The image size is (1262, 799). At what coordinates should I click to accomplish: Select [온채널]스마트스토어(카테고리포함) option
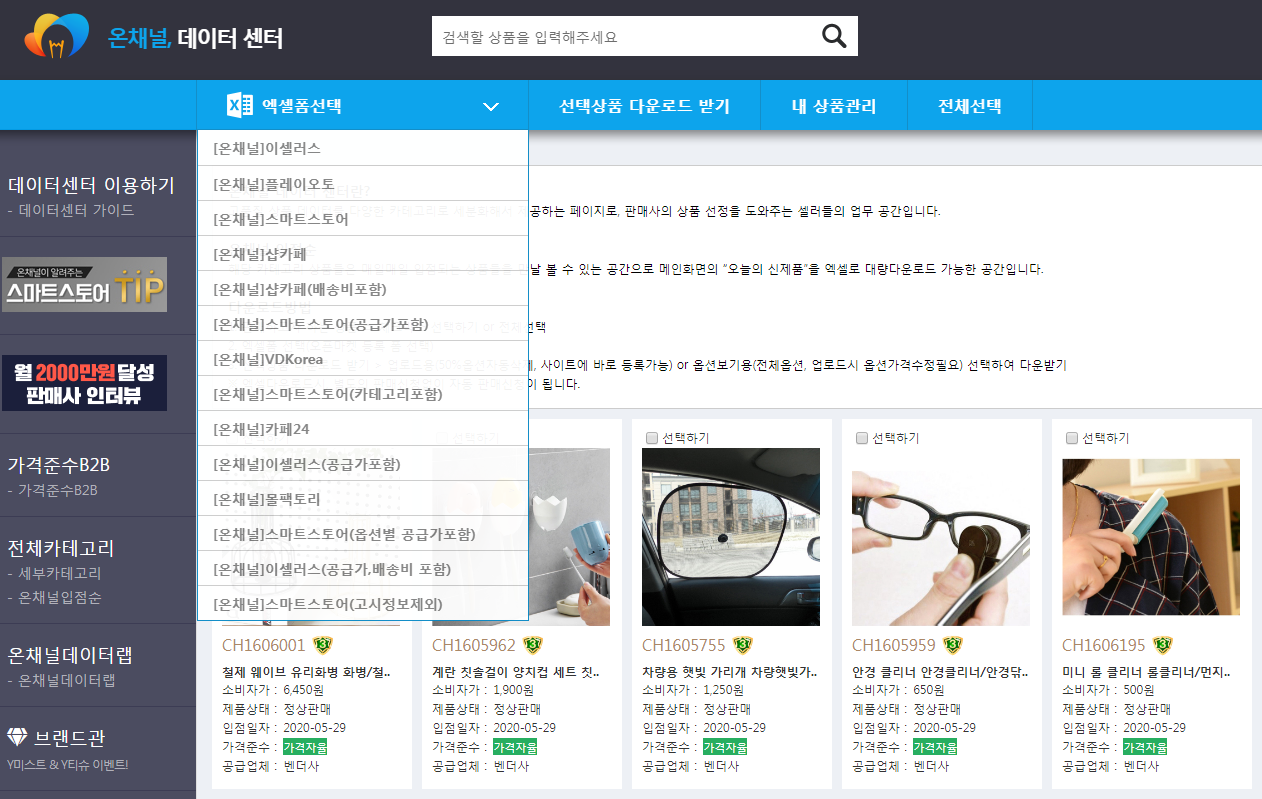[x=363, y=394]
